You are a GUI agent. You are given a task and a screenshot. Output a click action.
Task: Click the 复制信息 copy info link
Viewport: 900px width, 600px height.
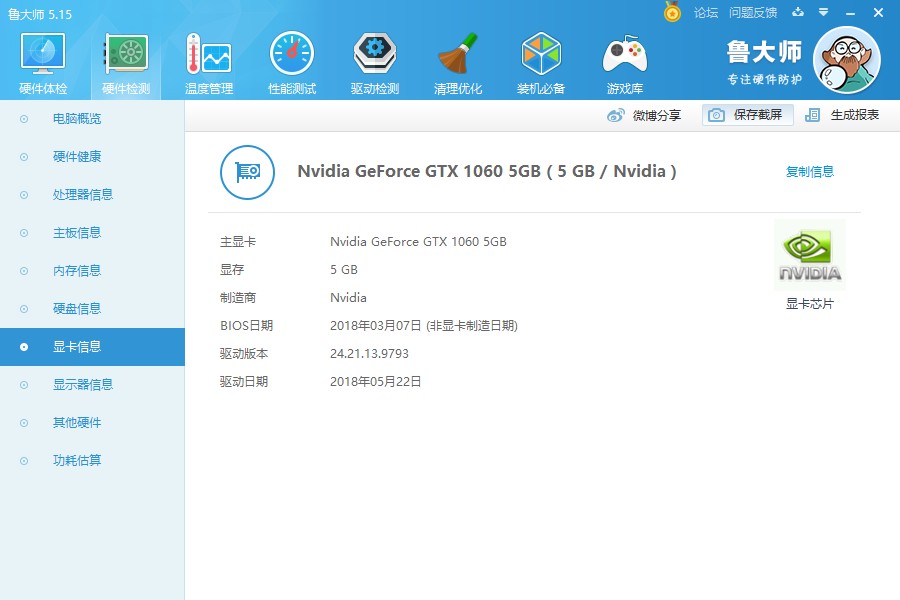coord(810,171)
